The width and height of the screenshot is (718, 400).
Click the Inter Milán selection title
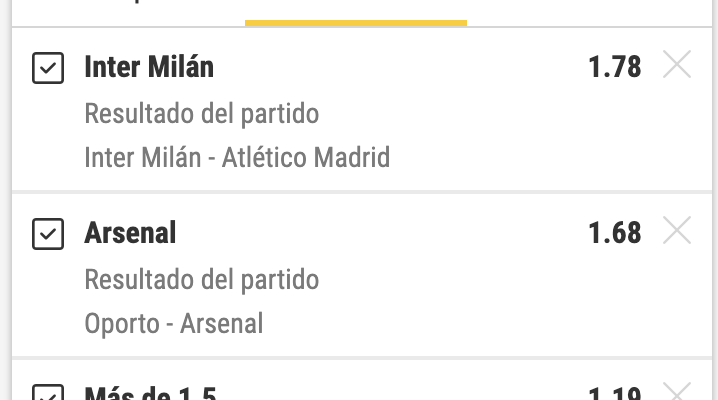[x=149, y=67]
